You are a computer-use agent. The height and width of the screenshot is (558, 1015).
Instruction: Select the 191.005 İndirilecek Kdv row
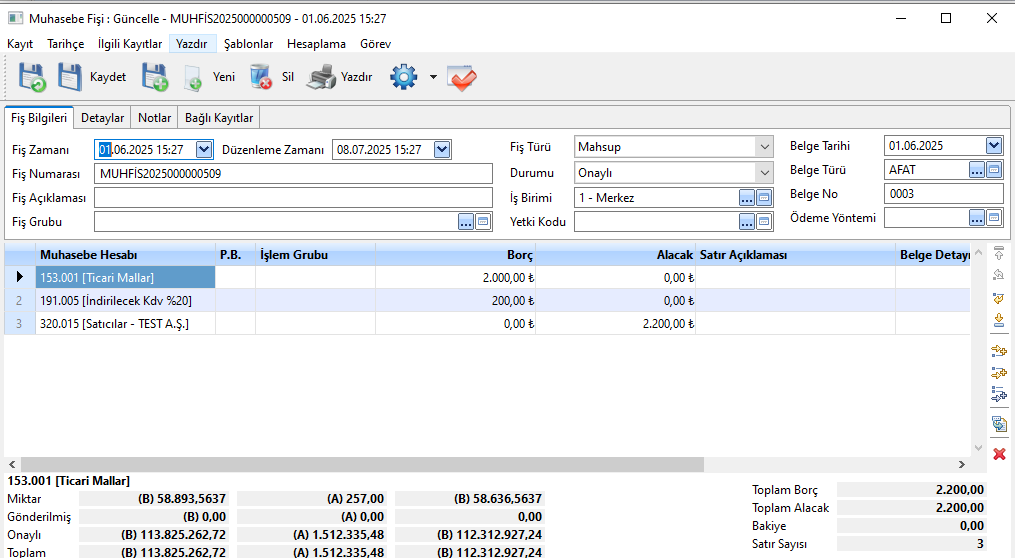(x=126, y=301)
